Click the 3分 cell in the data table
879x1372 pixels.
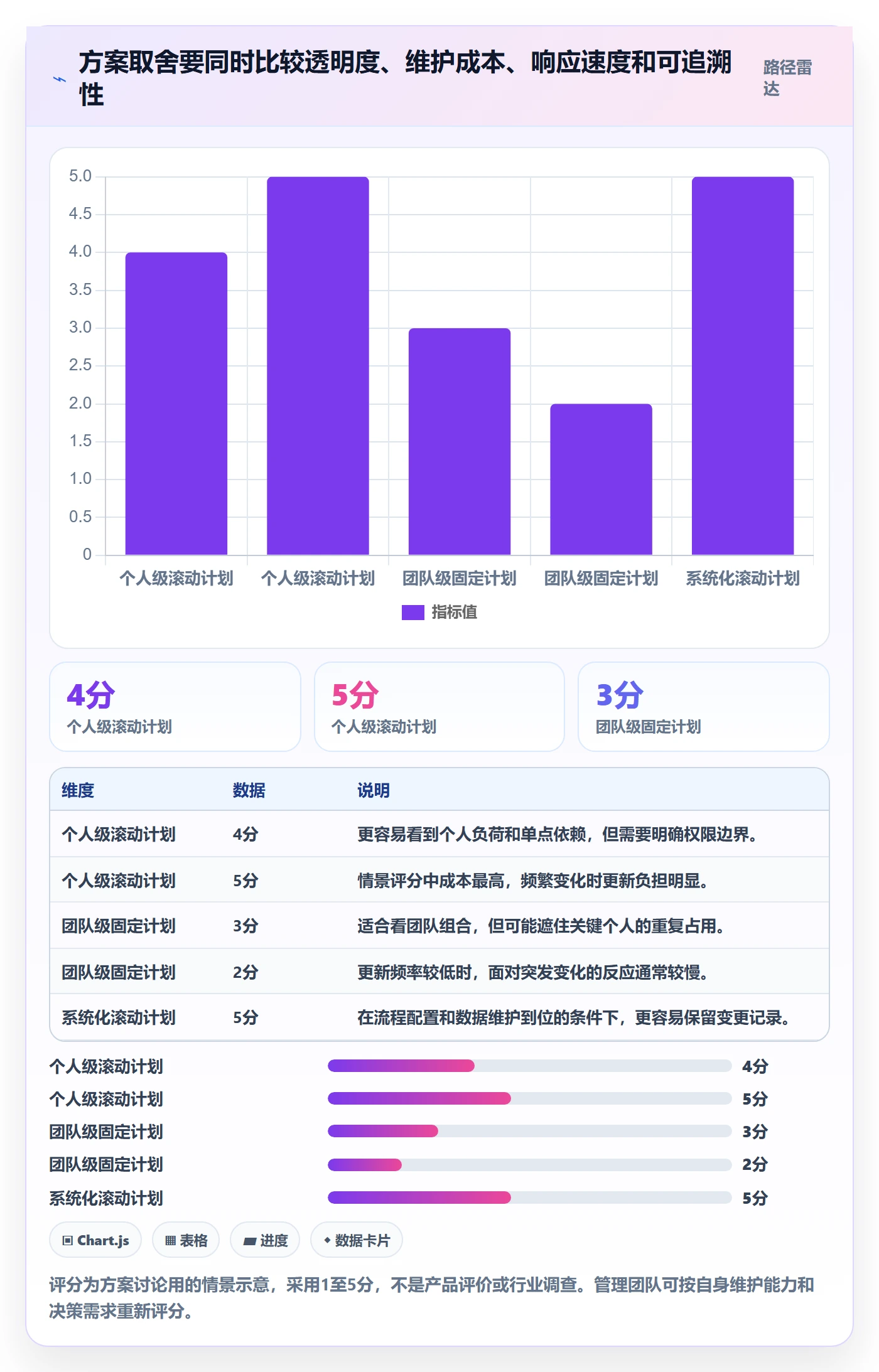pos(245,926)
